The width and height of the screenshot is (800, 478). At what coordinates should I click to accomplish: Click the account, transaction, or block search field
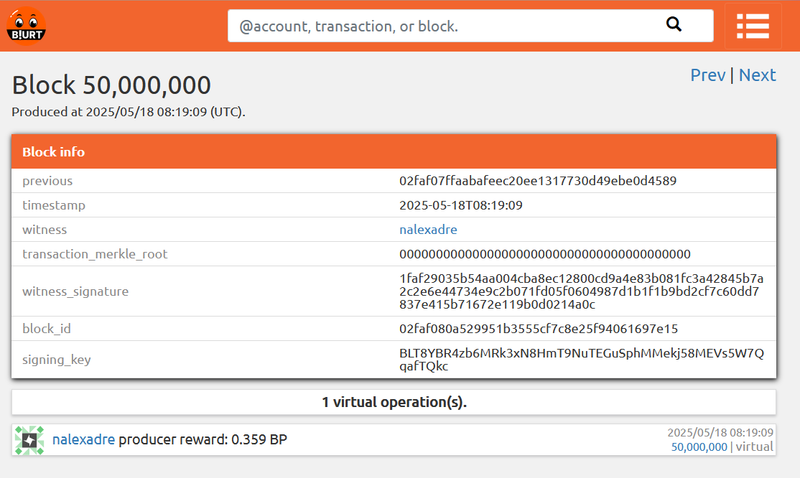[470, 26]
